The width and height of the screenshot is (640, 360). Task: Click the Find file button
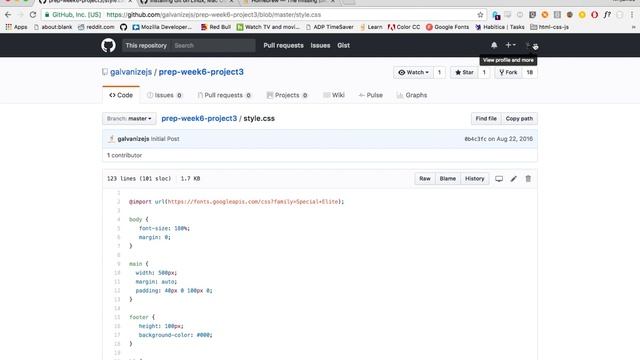(486, 118)
